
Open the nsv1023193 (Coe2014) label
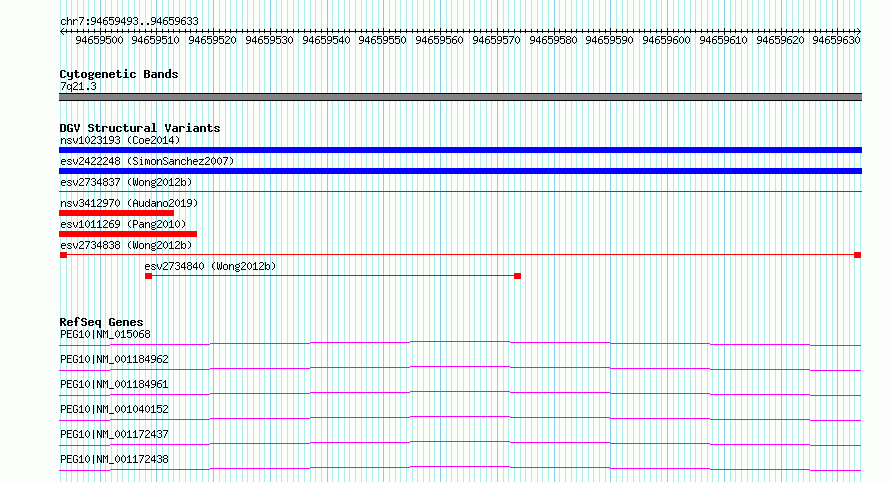click(120, 140)
